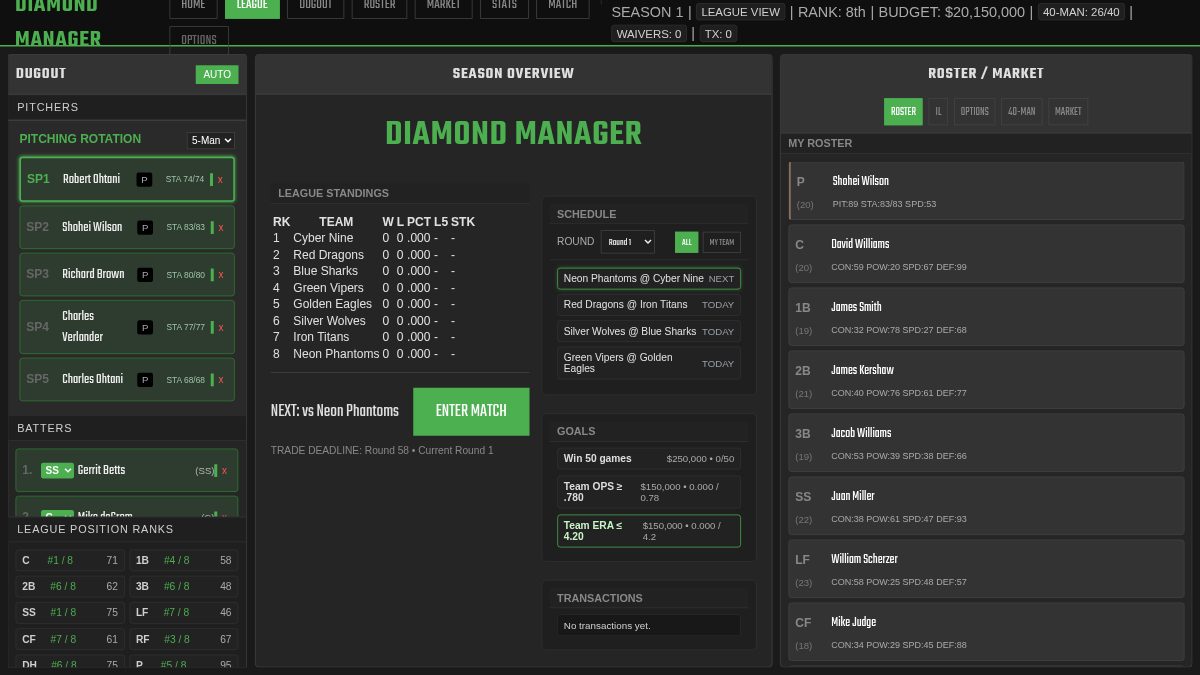The width and height of the screenshot is (1200, 675).
Task: Click the RF #3 / 8 position rank
Action: [184, 640]
